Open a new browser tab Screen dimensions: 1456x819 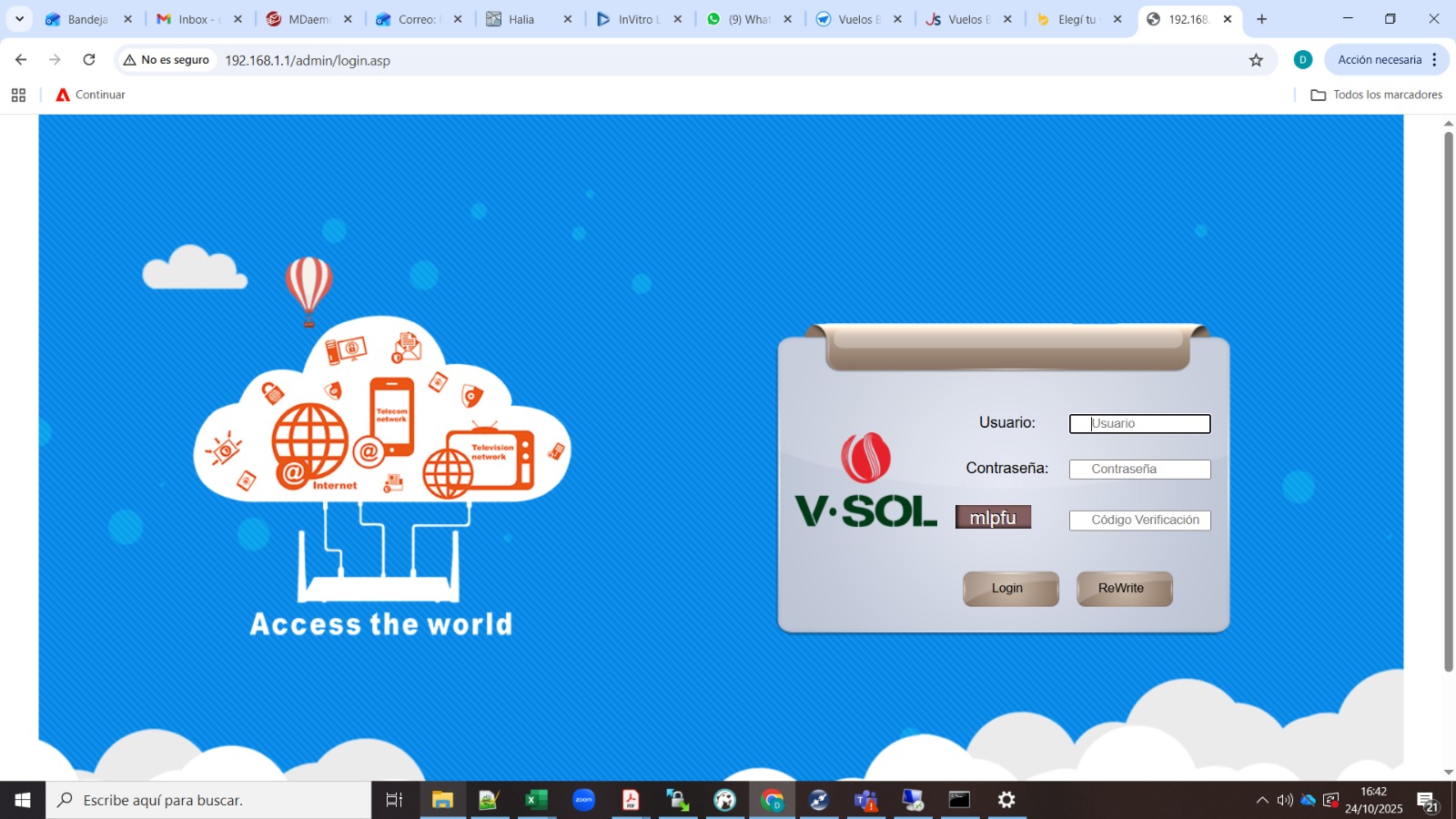point(1261,19)
